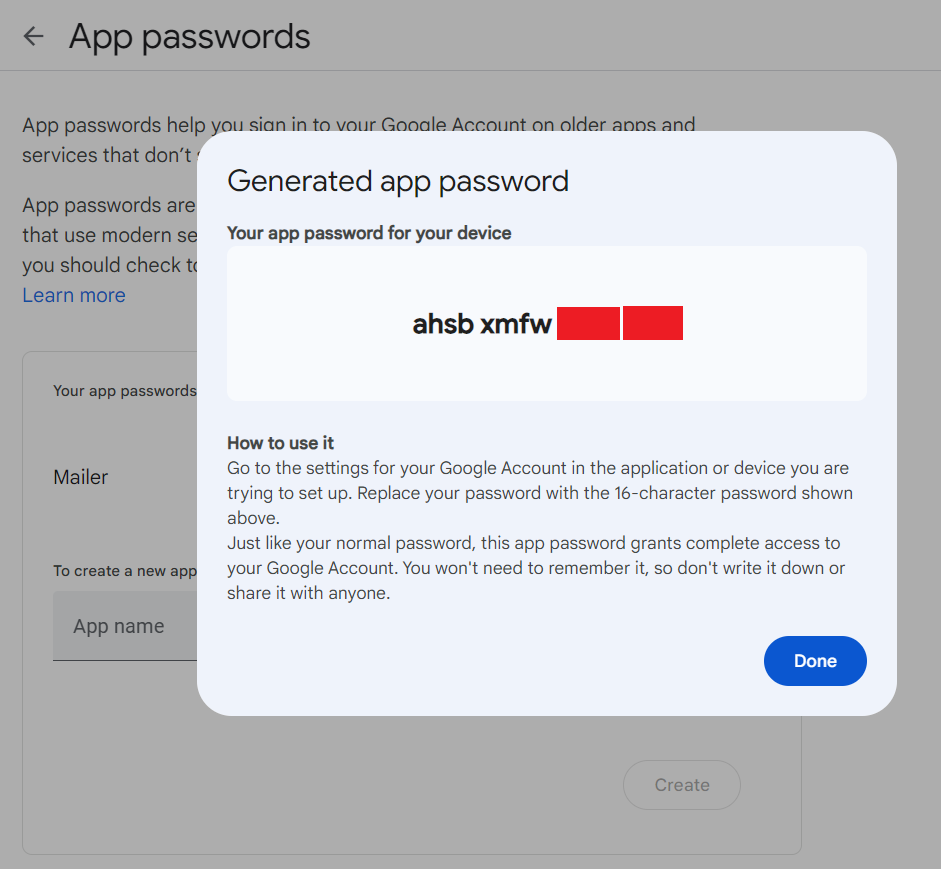This screenshot has height=869, width=941.
Task: Click the Create button
Action: tap(682, 785)
